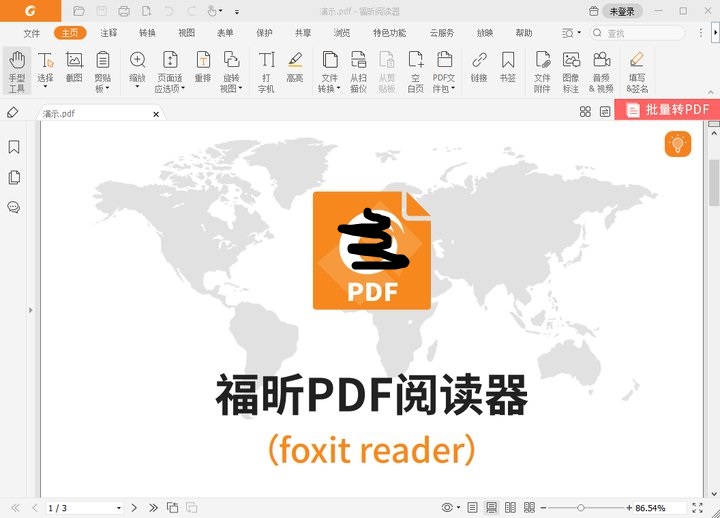This screenshot has height=518, width=720.
Task: Toggle single page view mode
Action: pos(472,507)
